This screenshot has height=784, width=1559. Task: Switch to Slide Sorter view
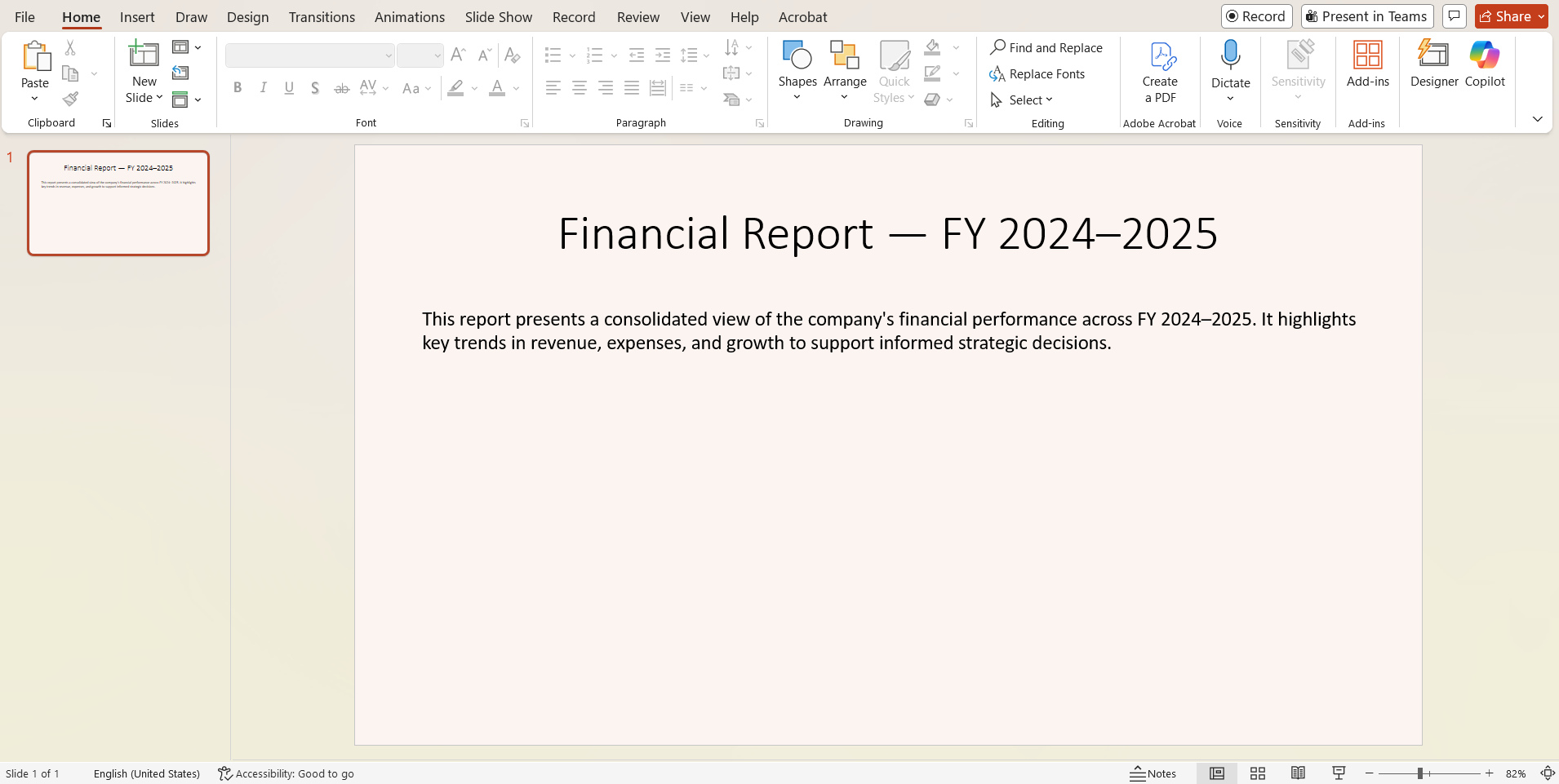1258,773
